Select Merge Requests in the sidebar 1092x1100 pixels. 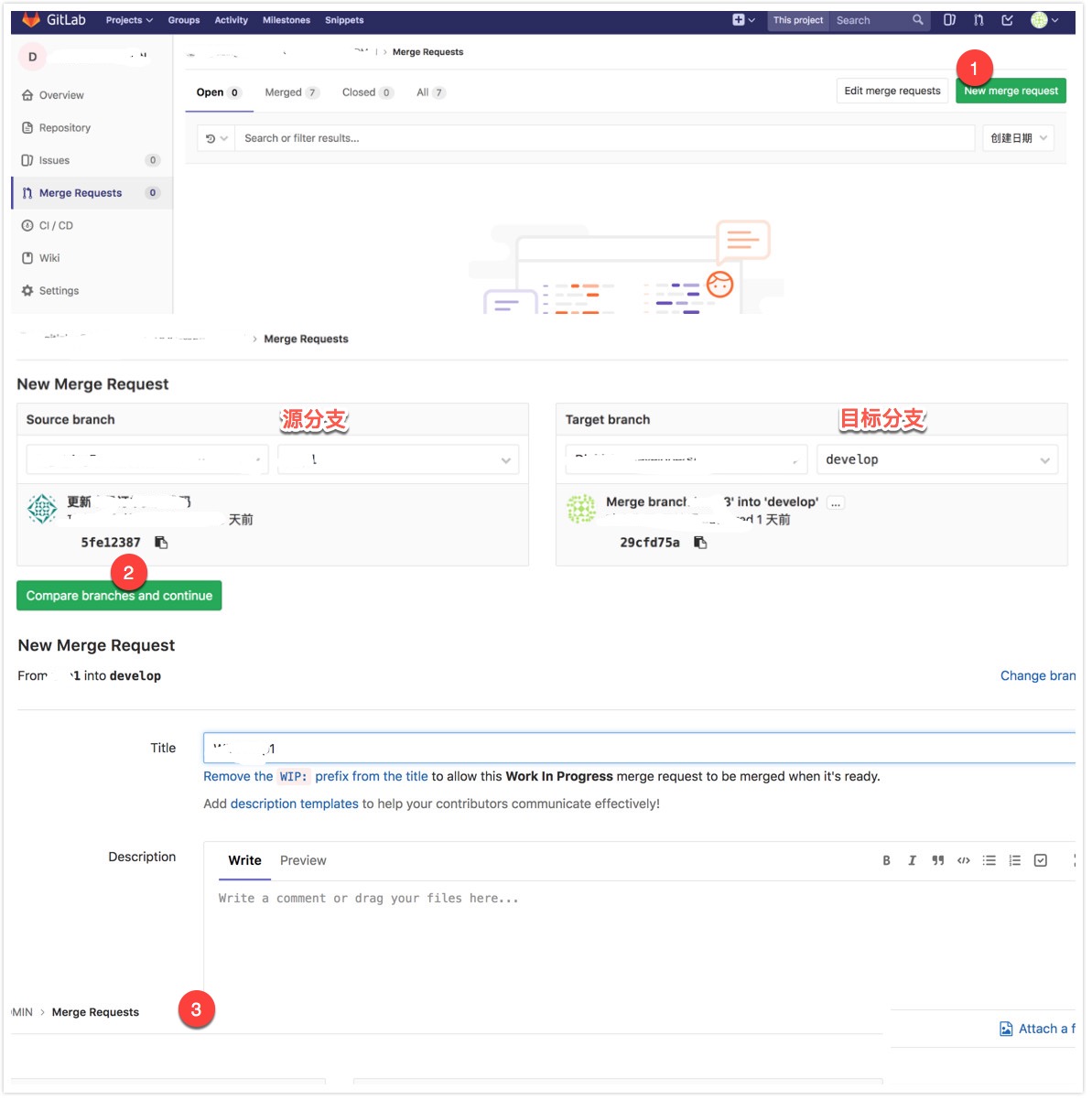click(92, 193)
